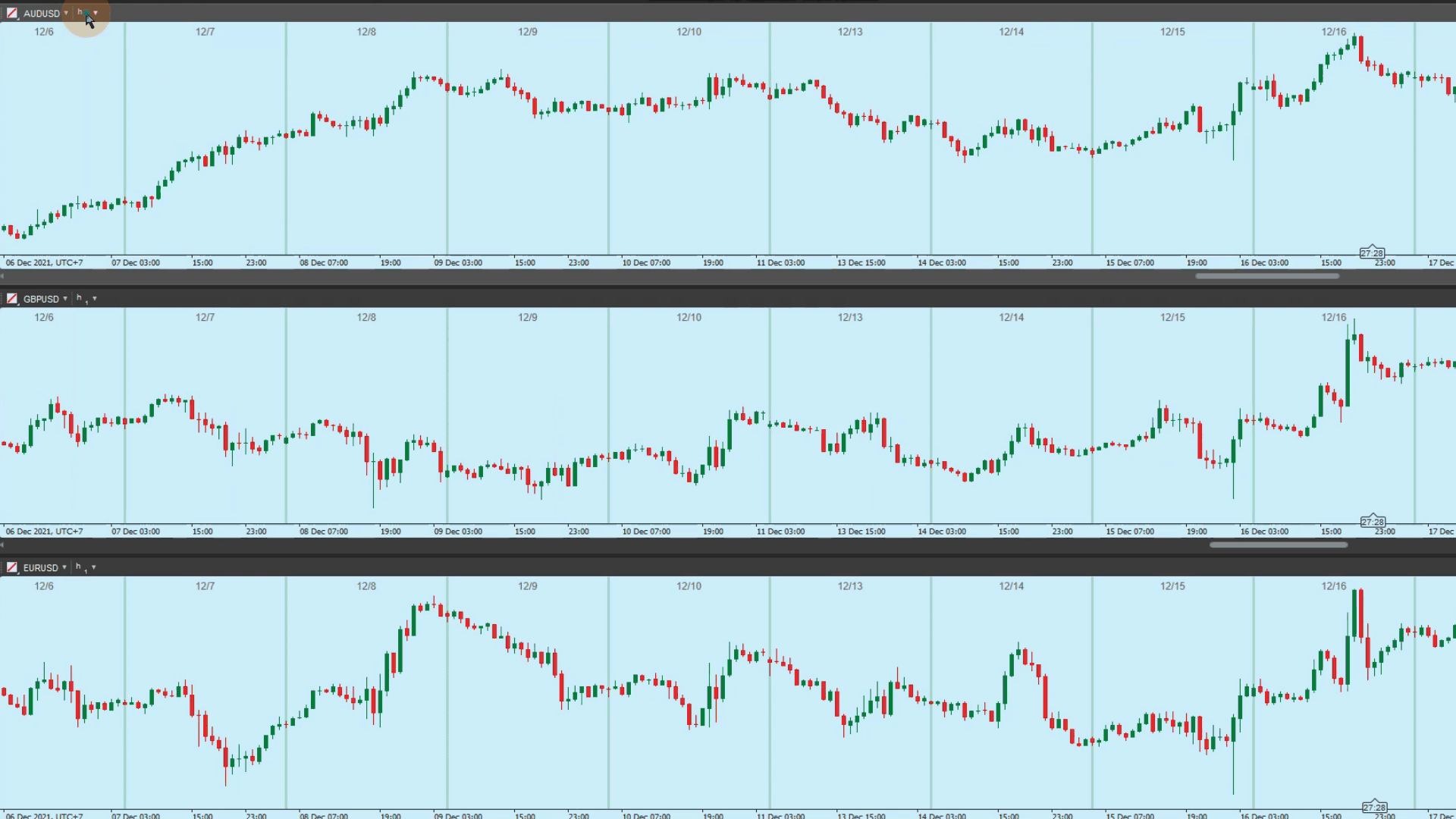
Task: Click the 27:28 countdown marker on EURUSD chart
Action: coord(1374,807)
